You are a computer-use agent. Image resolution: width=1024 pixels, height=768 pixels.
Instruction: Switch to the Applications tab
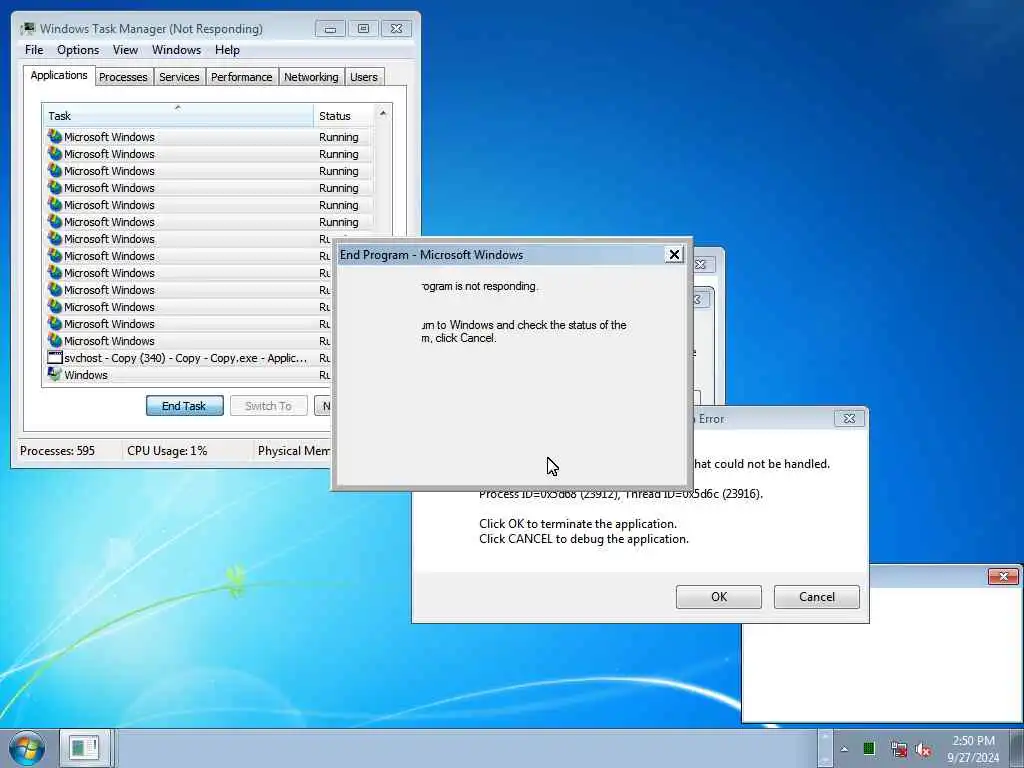pyautogui.click(x=59, y=75)
